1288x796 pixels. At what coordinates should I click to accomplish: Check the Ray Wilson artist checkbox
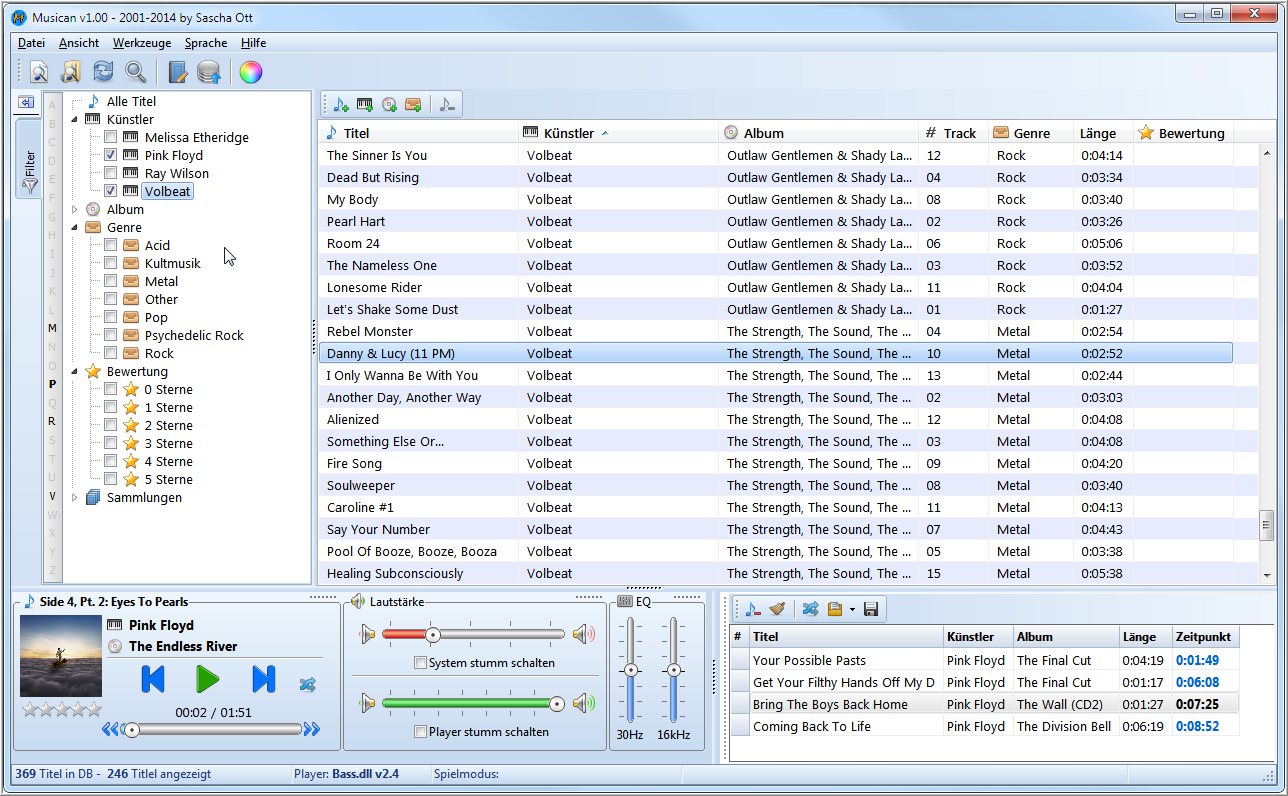(x=111, y=173)
